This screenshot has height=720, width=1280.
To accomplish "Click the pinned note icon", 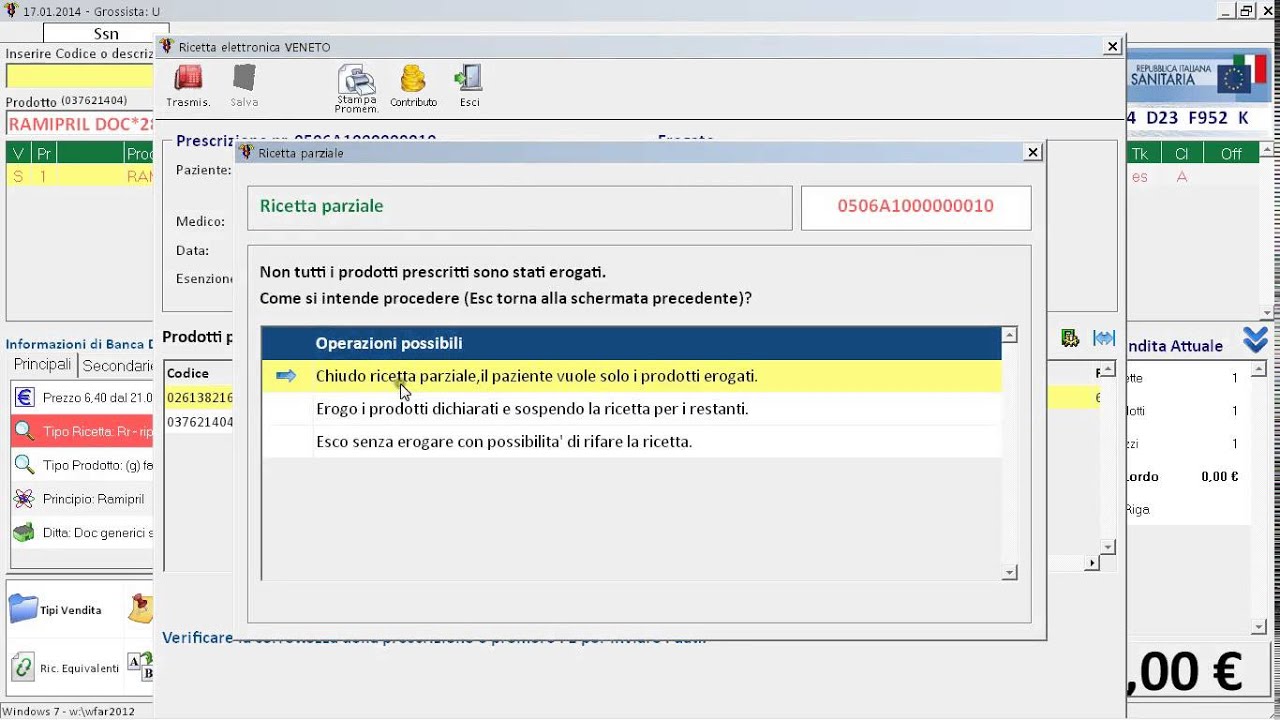I will tap(141, 608).
